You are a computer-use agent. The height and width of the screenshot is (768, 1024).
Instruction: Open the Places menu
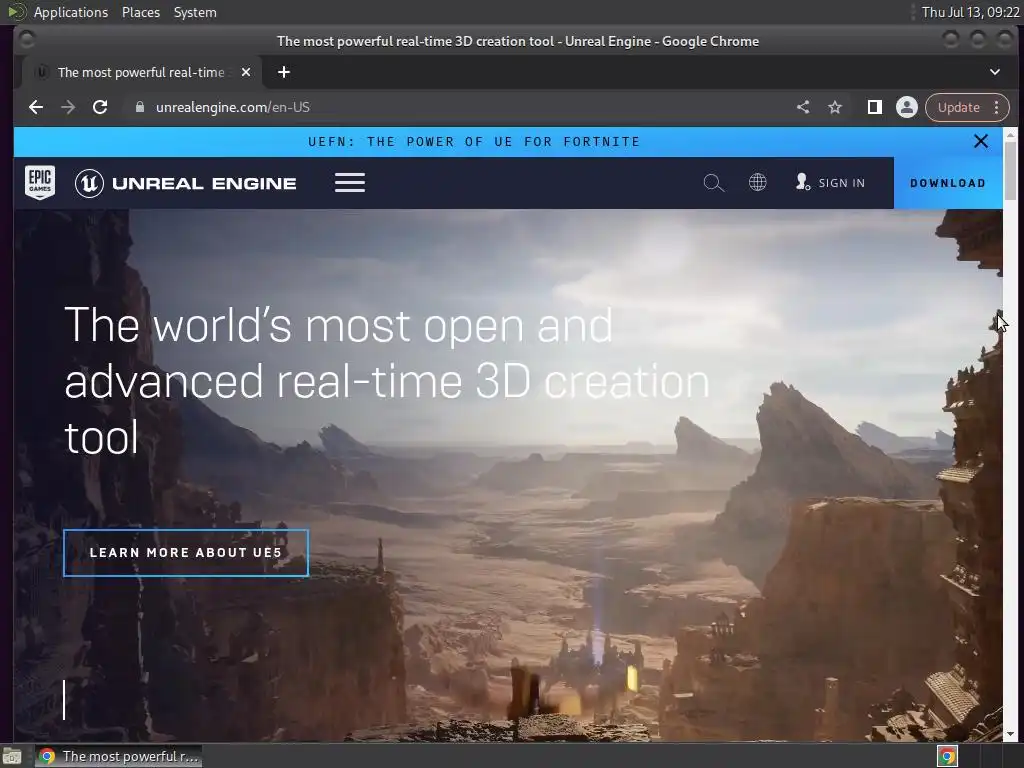coord(141,12)
